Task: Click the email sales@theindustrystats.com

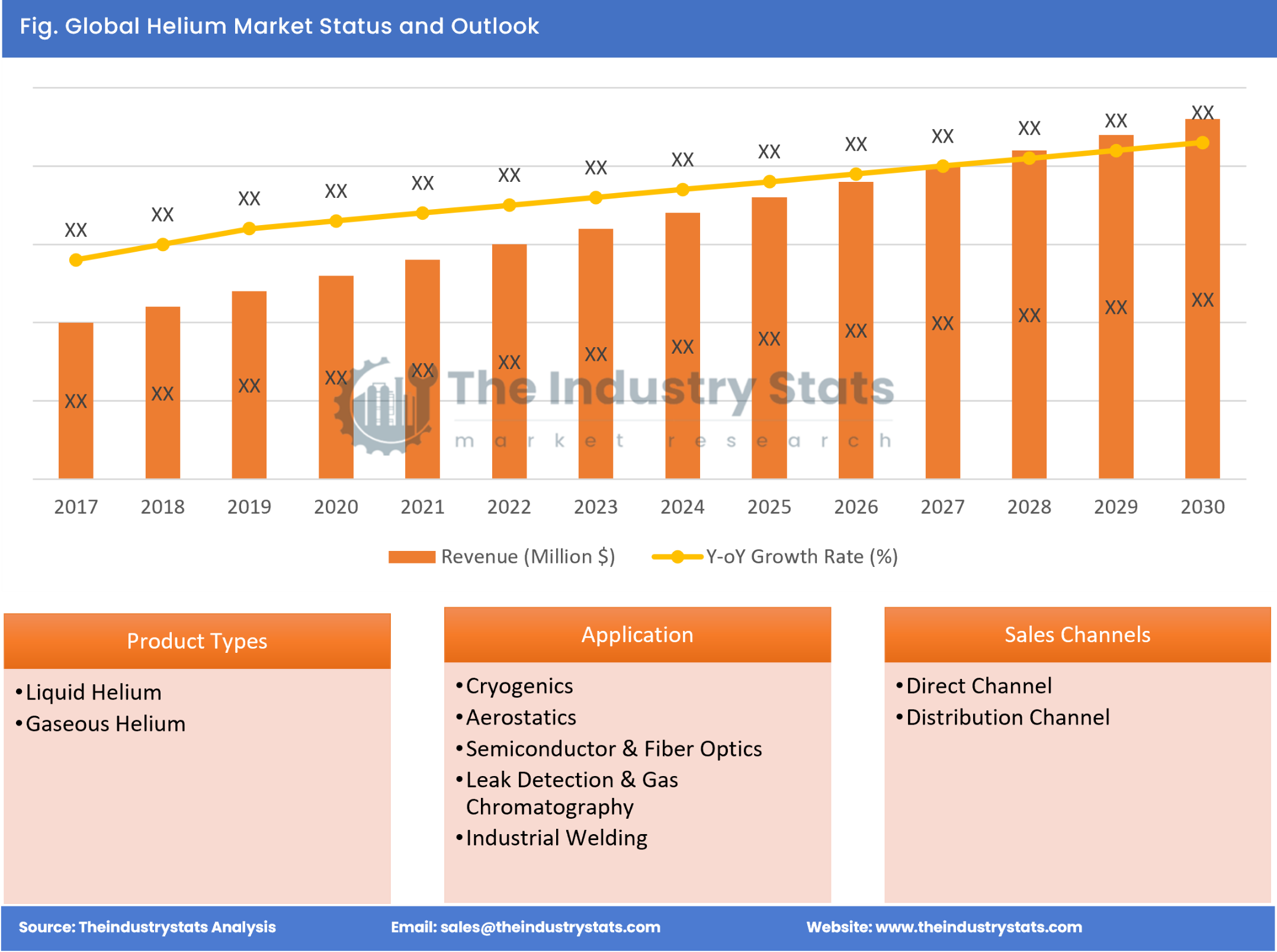Action: coord(526,927)
